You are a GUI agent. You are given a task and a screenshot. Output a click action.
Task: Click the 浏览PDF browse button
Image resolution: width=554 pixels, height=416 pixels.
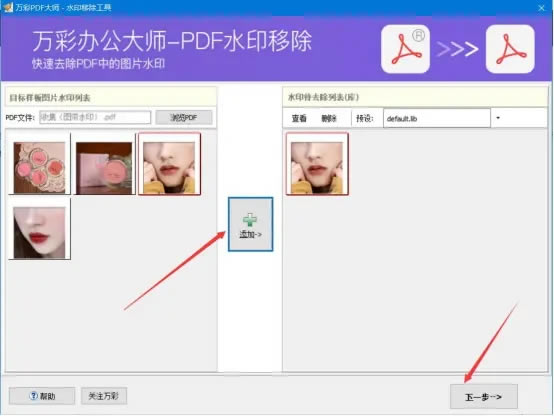click(x=184, y=117)
